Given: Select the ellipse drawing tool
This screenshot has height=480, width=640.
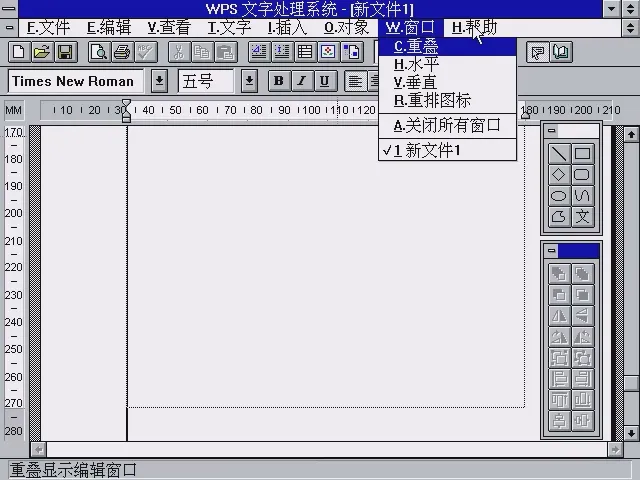Looking at the screenshot, I should [559, 196].
